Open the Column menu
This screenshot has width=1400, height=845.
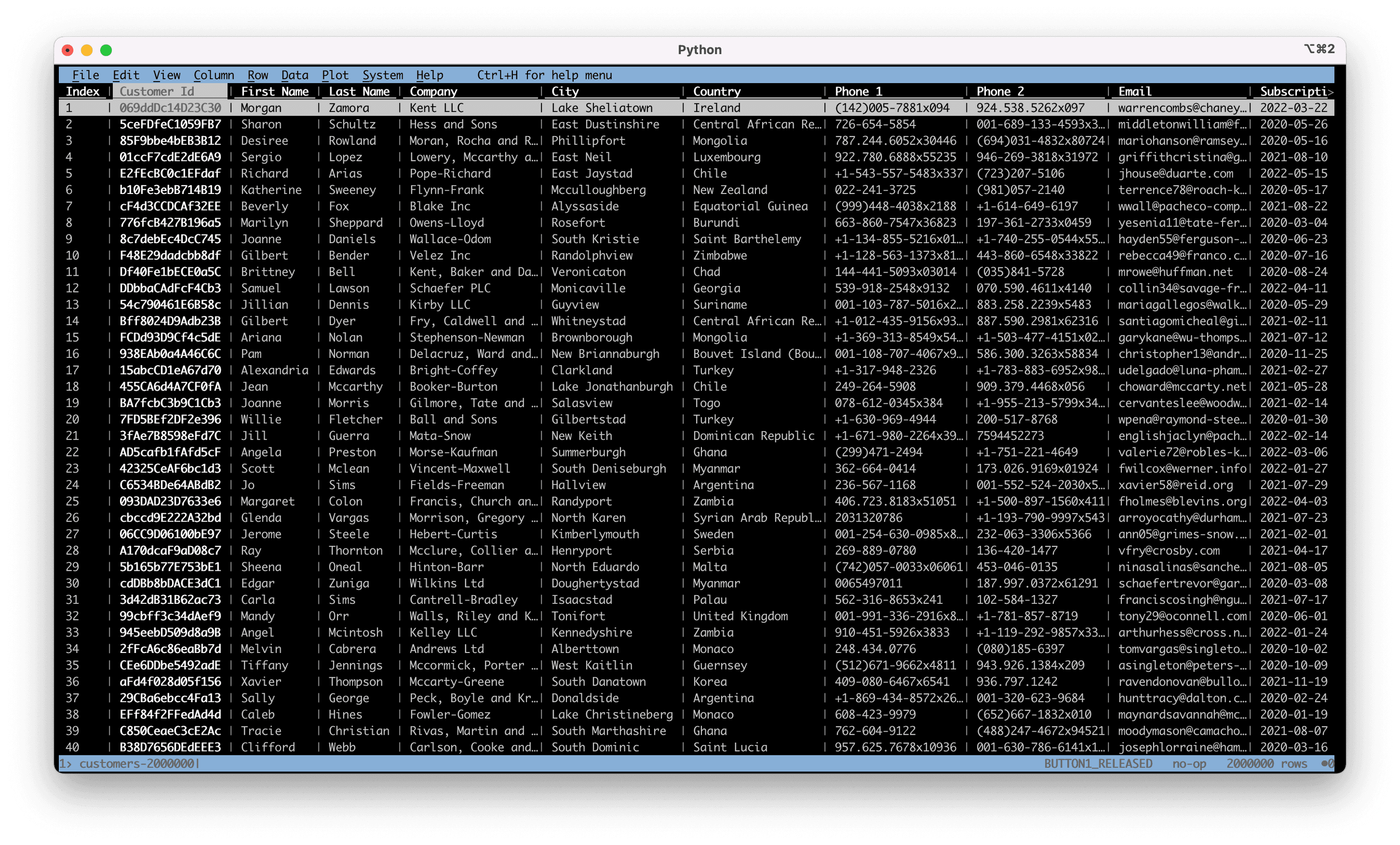pos(213,75)
